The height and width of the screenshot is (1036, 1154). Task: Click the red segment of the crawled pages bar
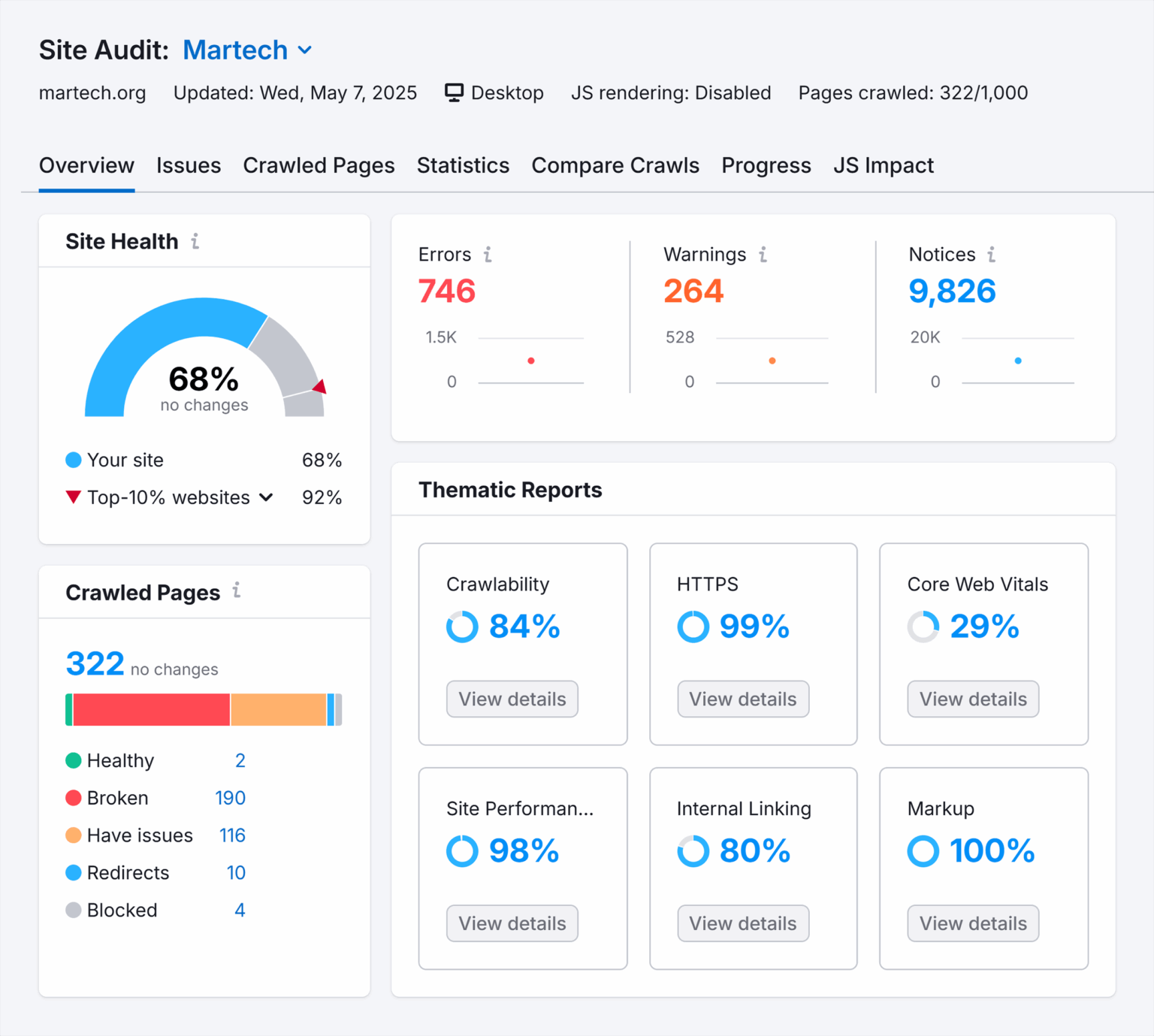point(150,709)
